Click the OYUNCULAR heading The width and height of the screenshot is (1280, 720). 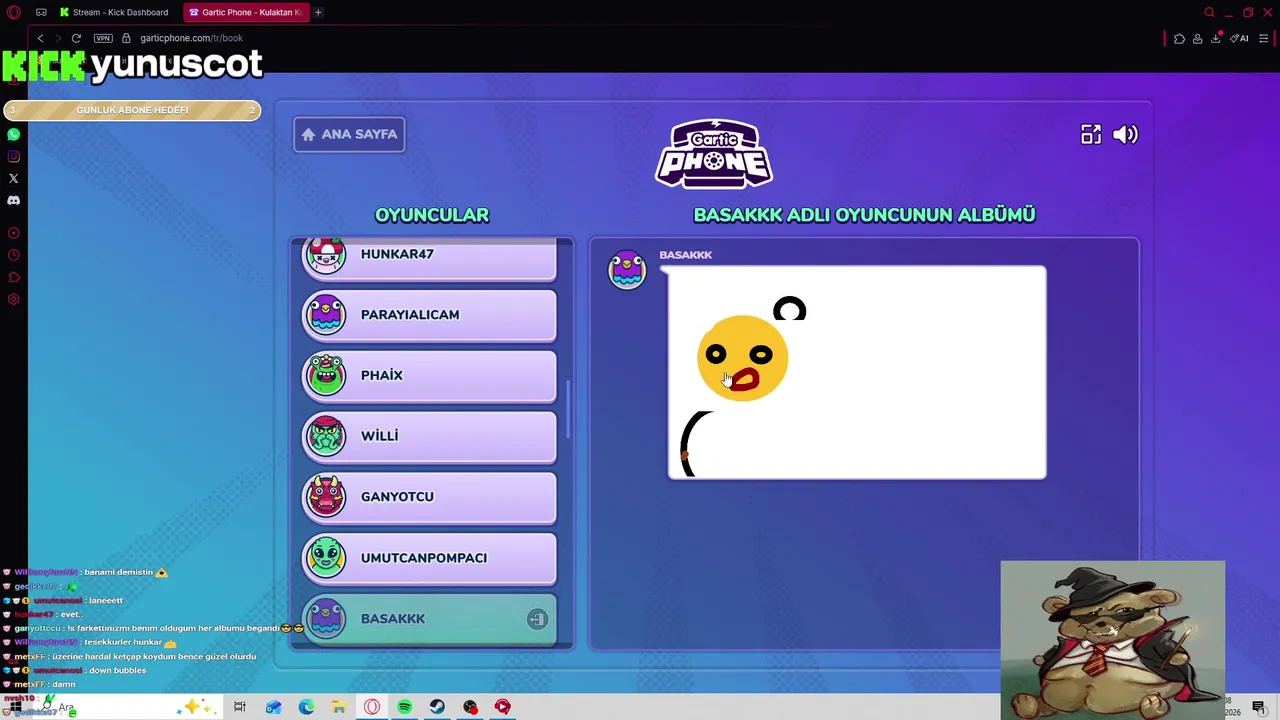point(432,214)
